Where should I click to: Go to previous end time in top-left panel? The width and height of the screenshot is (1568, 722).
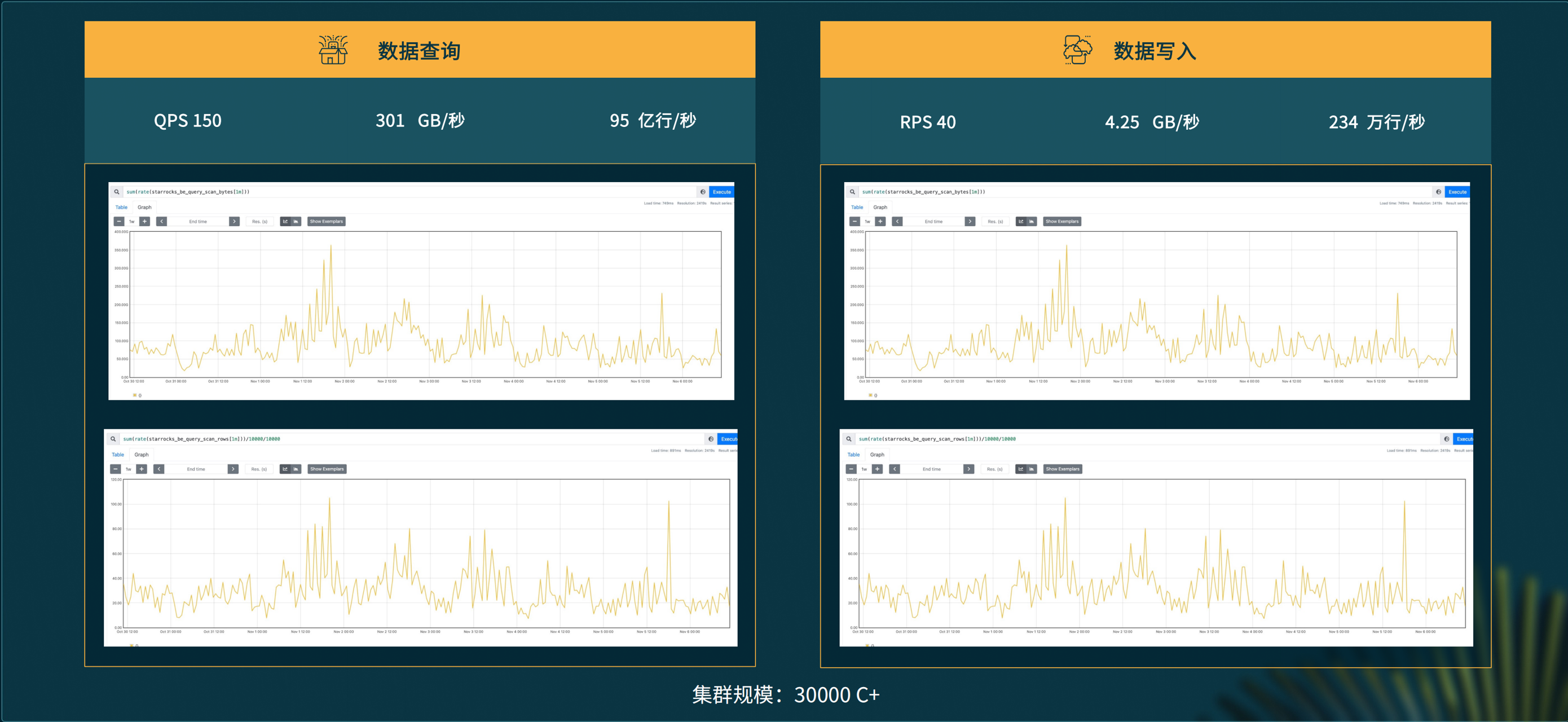161,222
